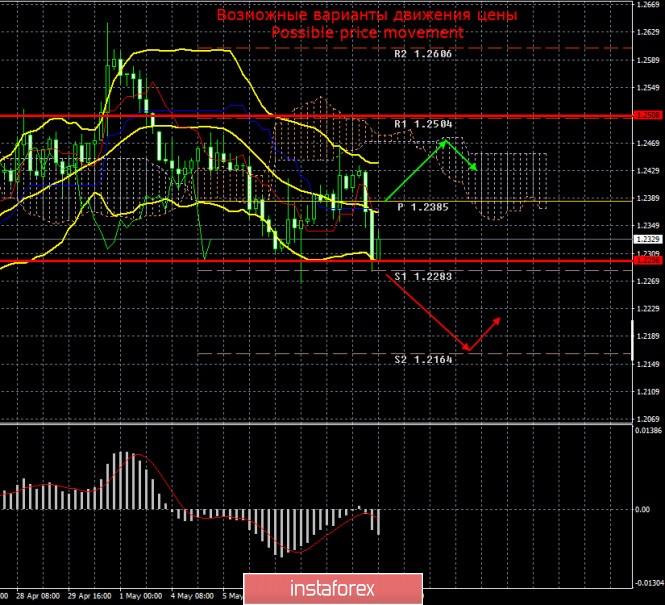Click the Russian title 'Возможные варианты движения цены'
Viewport: 665px width, 605px height.
coord(367,15)
